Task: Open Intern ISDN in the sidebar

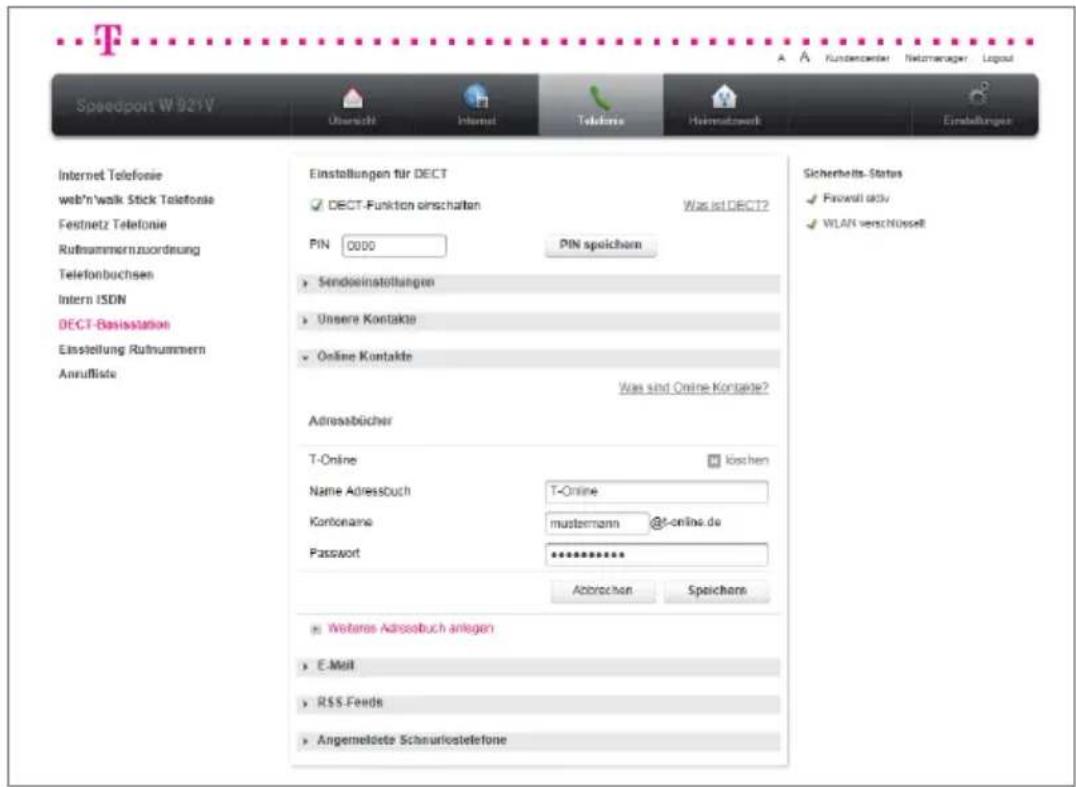Action: pyautogui.click(x=92, y=300)
